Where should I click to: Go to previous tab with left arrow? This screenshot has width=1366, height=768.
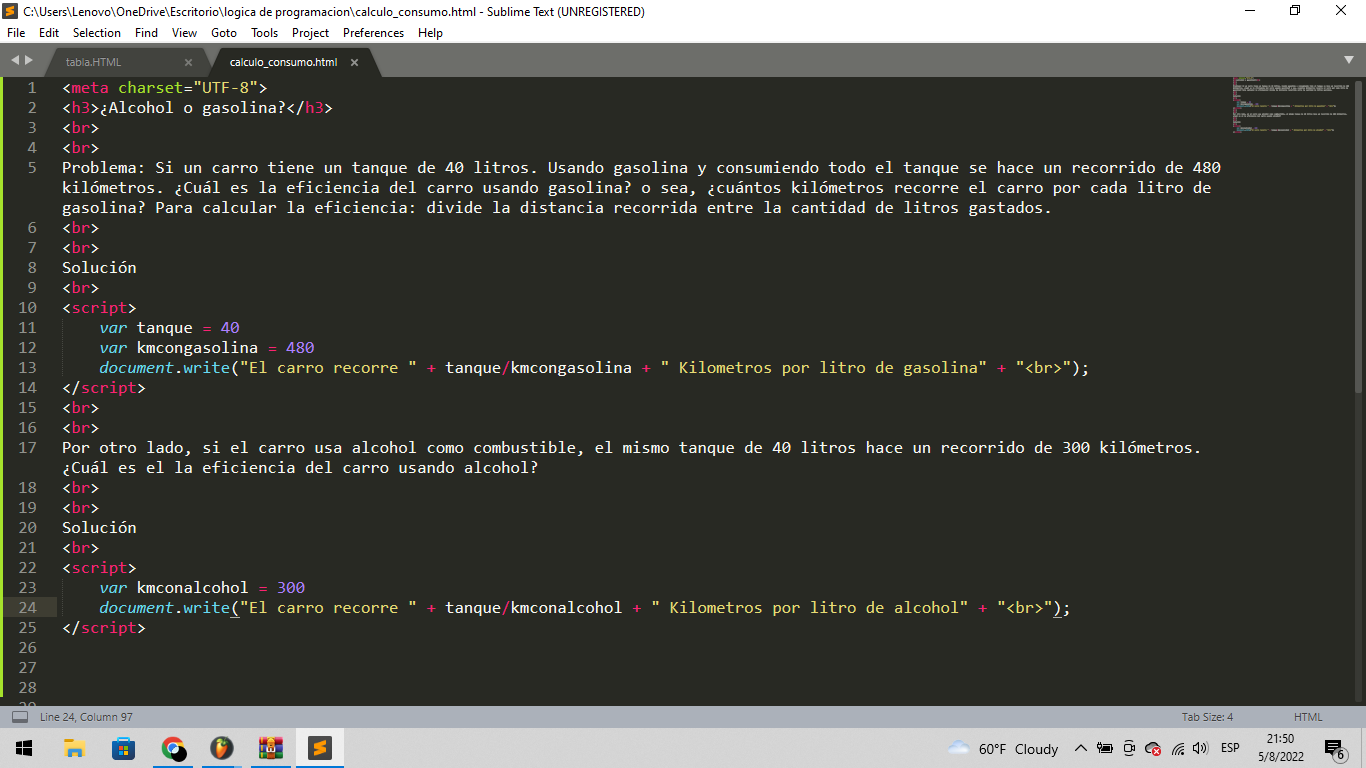pos(15,61)
